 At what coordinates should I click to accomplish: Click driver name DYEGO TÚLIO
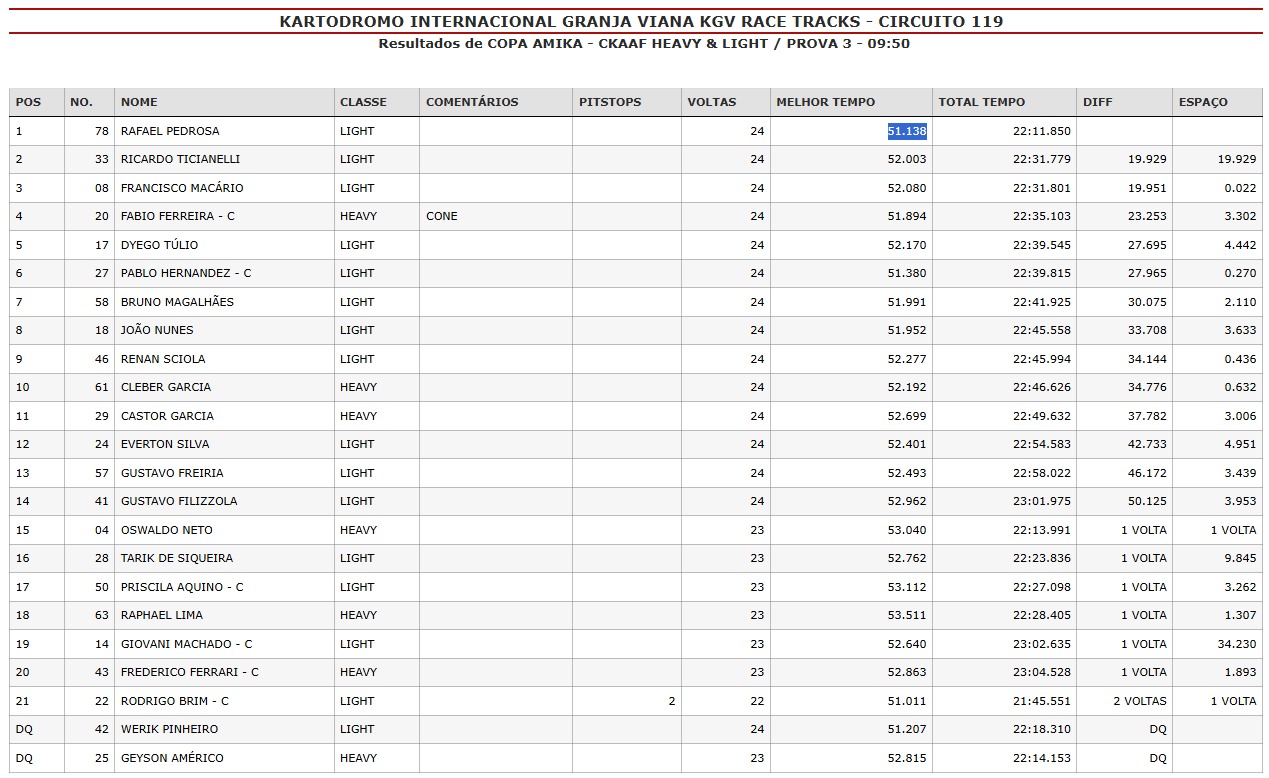(159, 245)
